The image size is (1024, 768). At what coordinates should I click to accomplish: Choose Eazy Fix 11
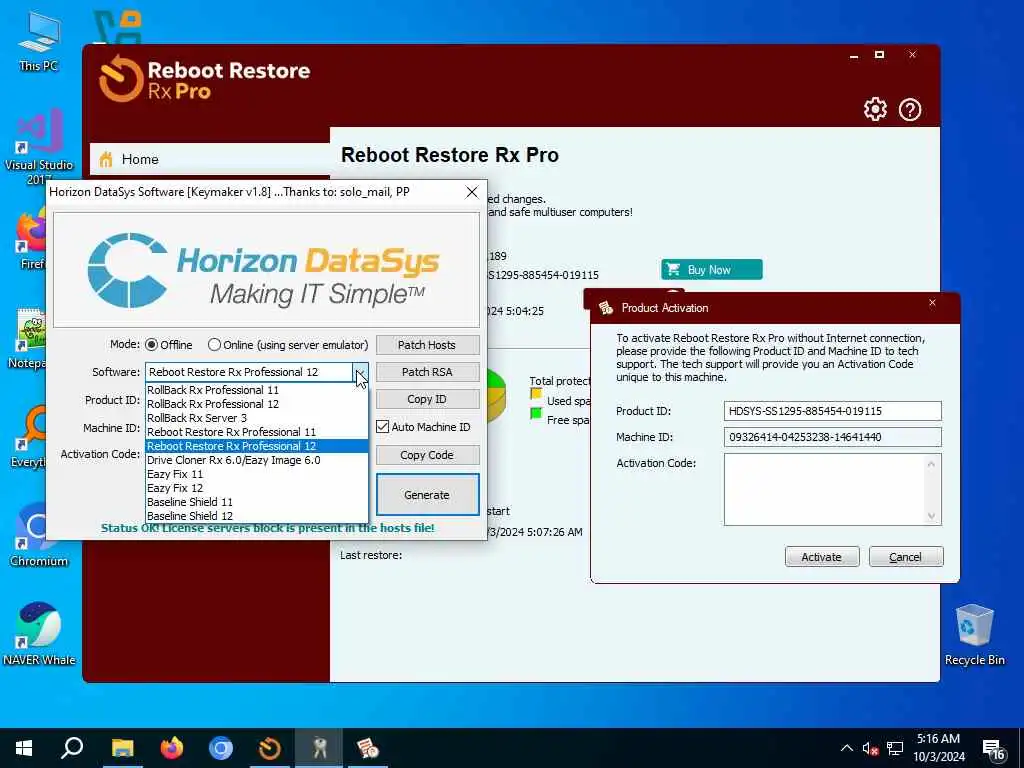(256, 474)
